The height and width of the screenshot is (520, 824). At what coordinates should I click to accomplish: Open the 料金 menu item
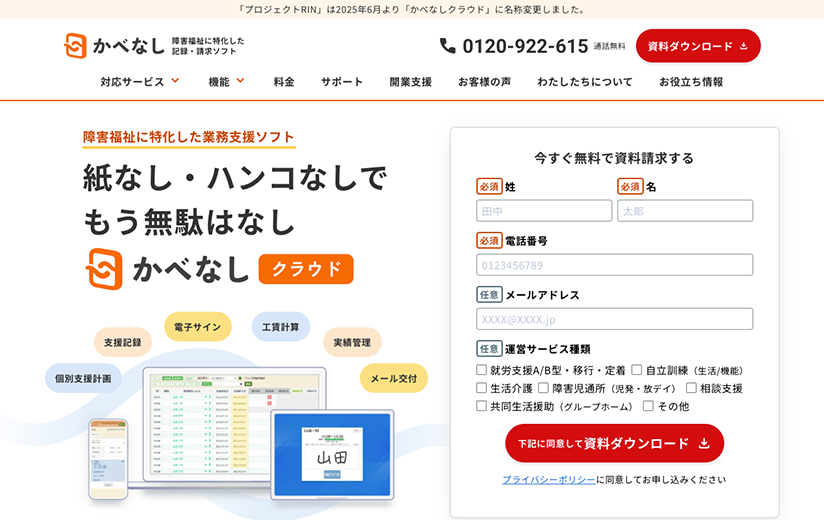(284, 82)
